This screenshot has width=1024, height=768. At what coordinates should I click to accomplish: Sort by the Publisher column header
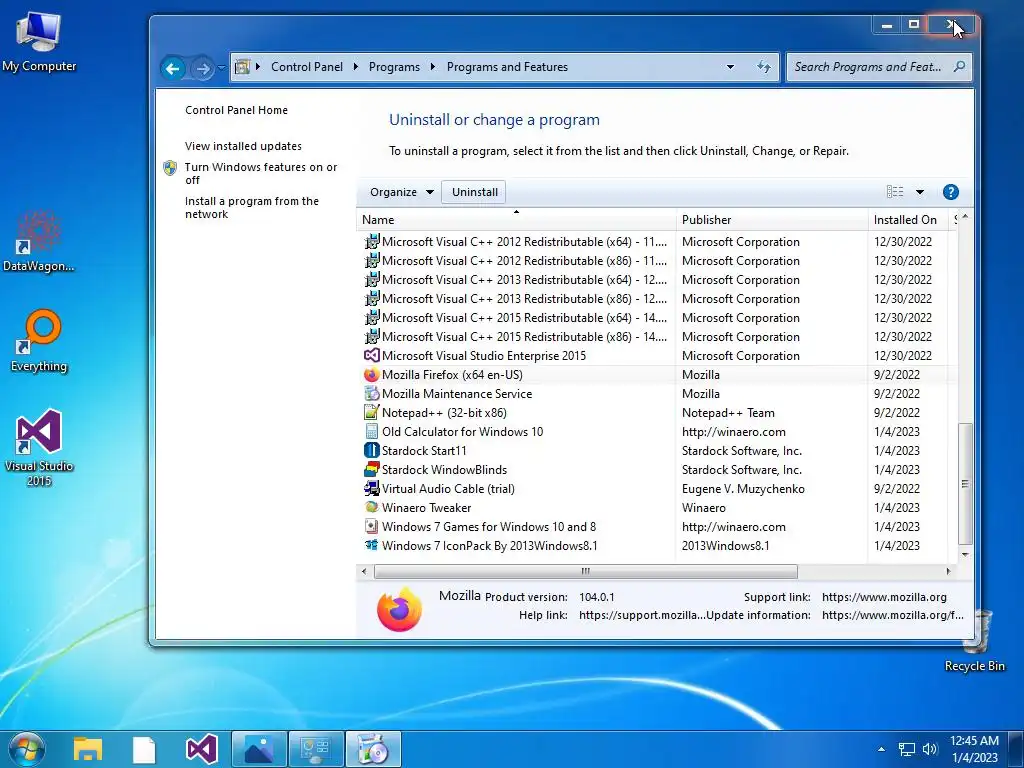coord(772,220)
